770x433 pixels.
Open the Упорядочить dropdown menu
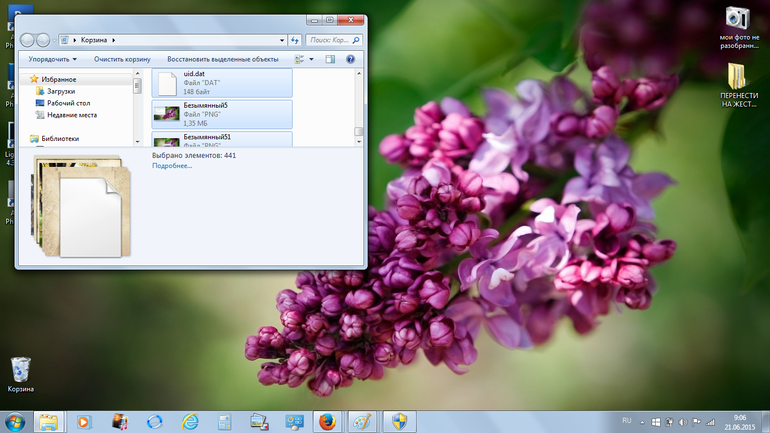53,60
